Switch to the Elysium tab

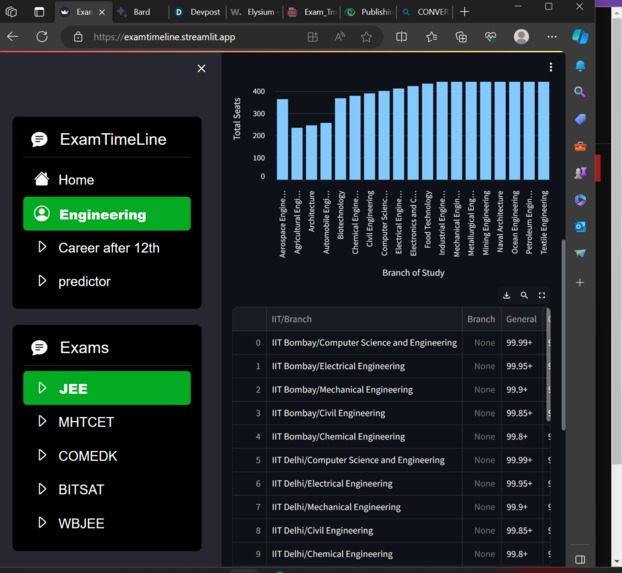coord(255,12)
